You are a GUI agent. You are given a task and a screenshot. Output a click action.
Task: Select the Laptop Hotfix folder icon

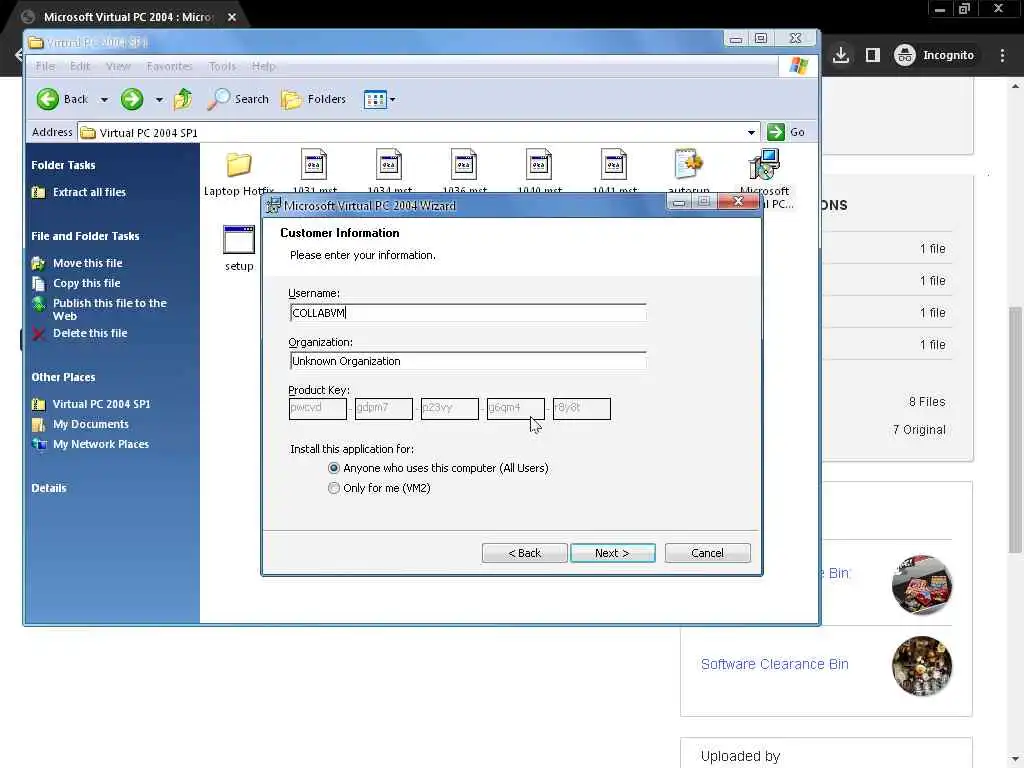239,165
